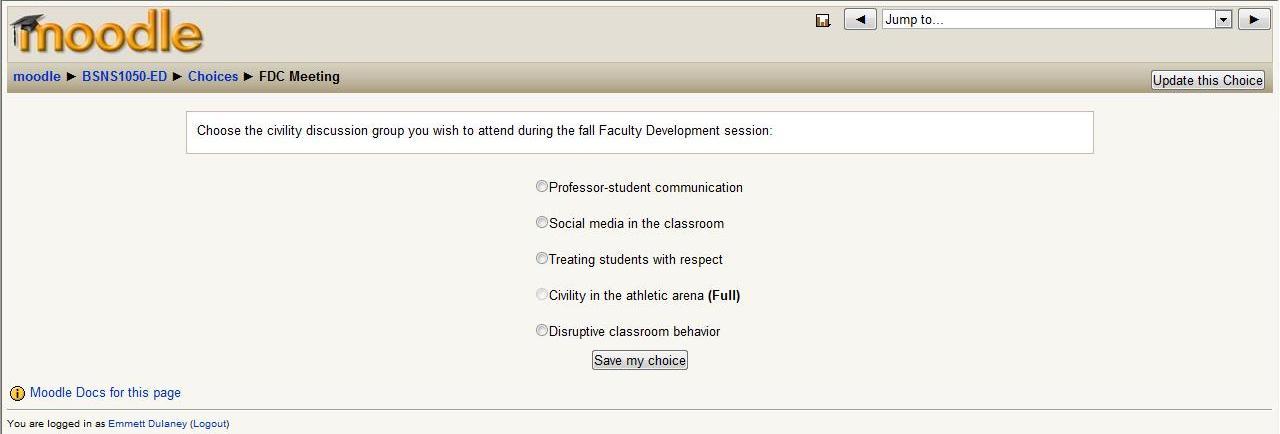Viewport: 1280px width, 434px height.
Task: Pick Disruptive classroom behavior radio button
Action: 542,331
